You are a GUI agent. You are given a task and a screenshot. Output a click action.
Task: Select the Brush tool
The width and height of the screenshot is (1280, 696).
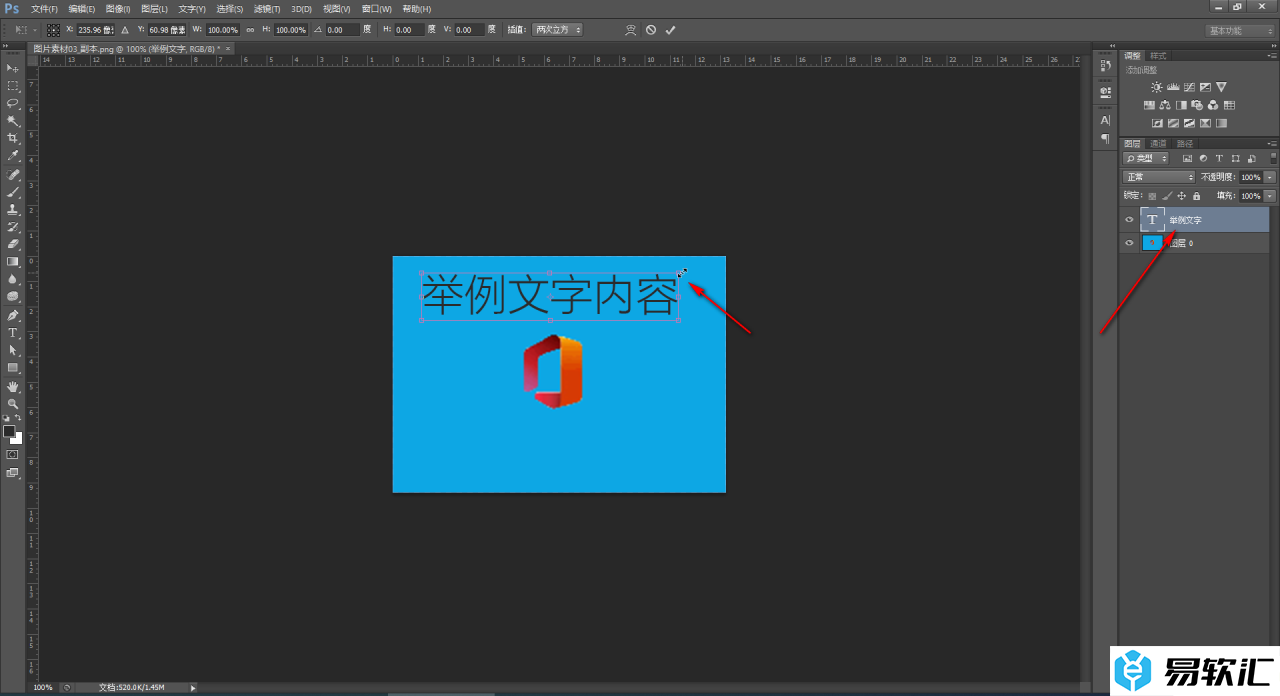point(13,191)
